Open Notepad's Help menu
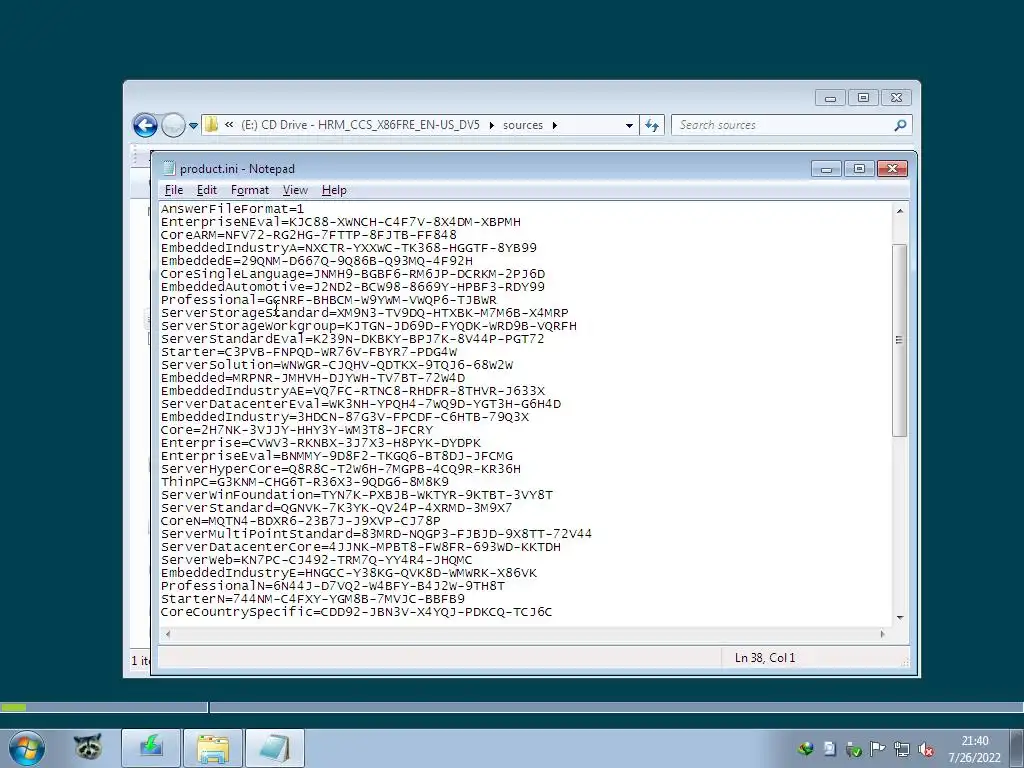Screen dimensions: 1024x768 click(334, 190)
